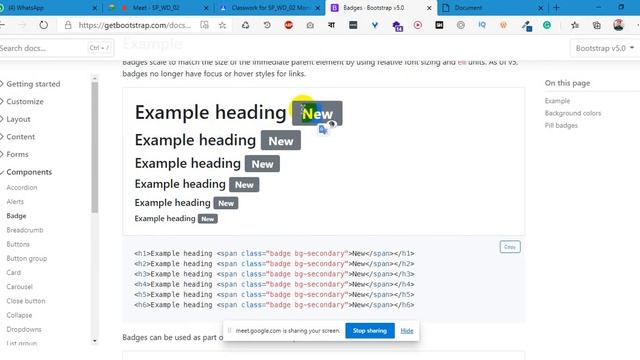Open the collections icon
Screen dimensions: 640x360
pyautogui.click(x=597, y=25)
